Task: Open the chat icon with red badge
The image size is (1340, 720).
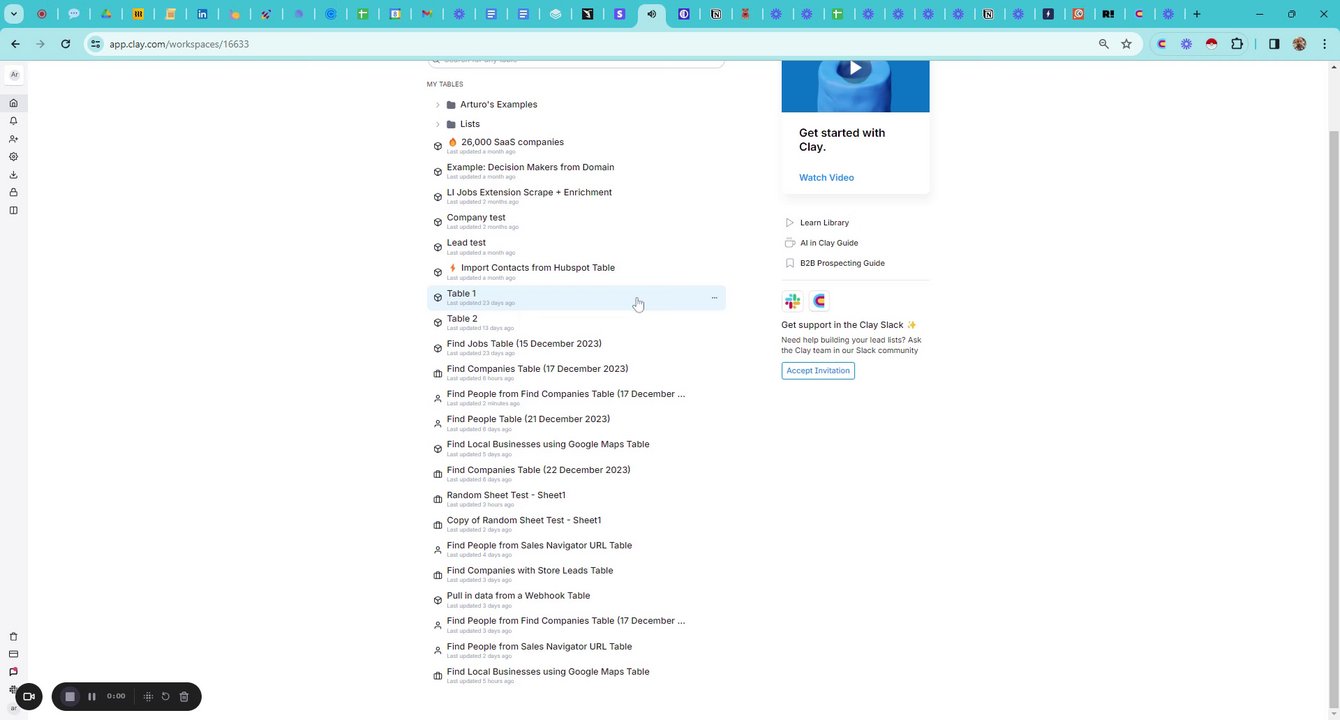Action: 13,672
